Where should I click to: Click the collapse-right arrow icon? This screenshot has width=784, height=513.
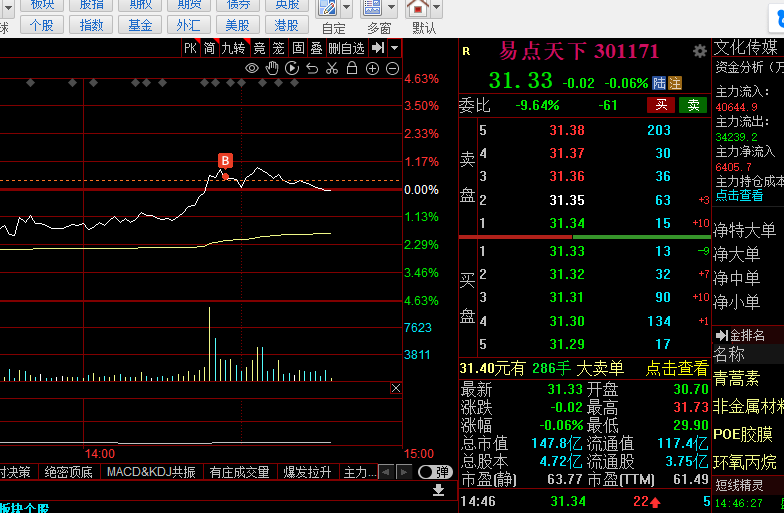(x=378, y=48)
